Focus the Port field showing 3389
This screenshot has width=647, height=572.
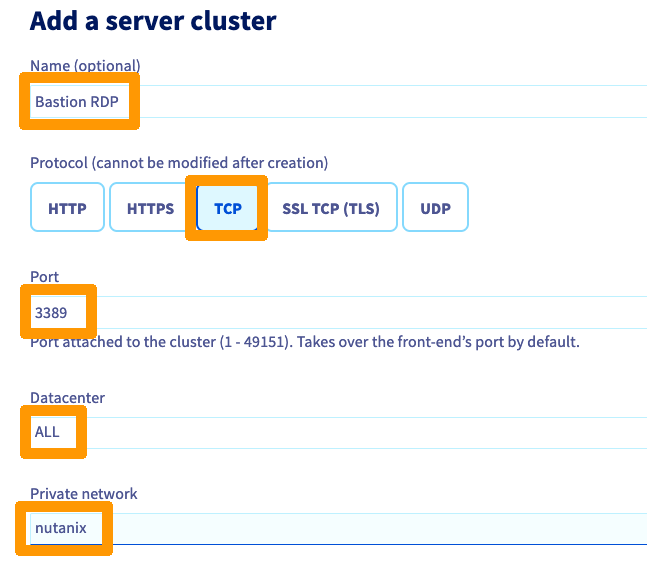338,312
